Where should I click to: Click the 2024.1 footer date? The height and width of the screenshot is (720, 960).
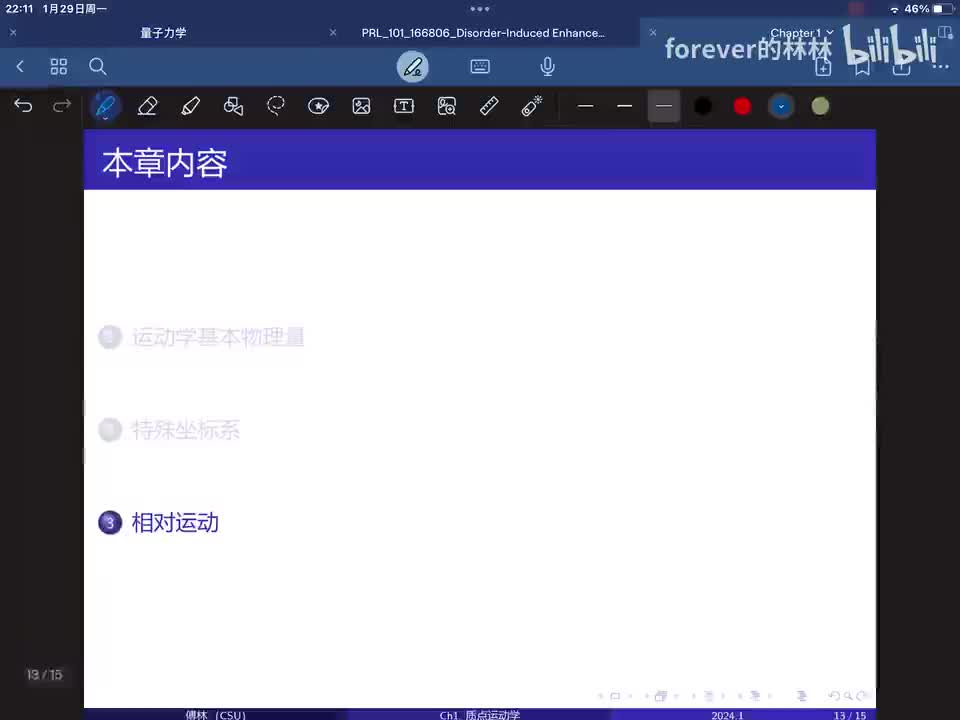[727, 715]
